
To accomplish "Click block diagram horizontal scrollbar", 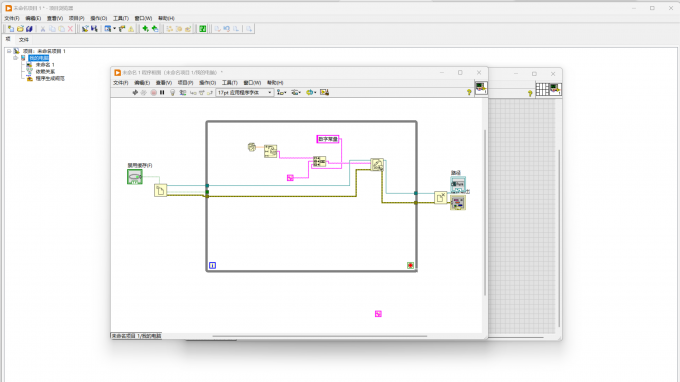I will 320,336.
